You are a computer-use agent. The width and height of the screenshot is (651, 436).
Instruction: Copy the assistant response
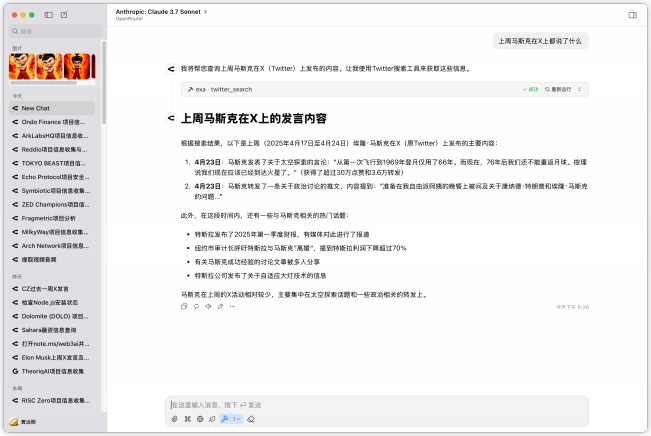click(x=184, y=306)
